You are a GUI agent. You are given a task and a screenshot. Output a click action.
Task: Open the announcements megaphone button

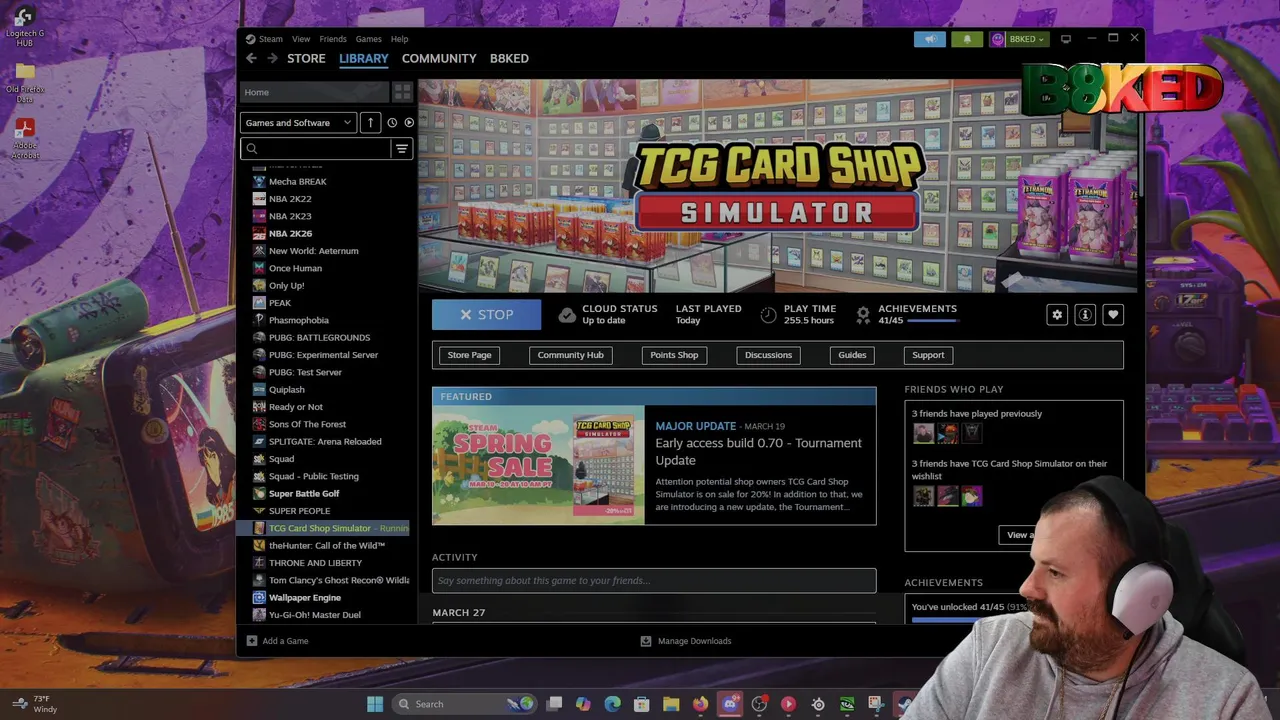click(x=929, y=39)
